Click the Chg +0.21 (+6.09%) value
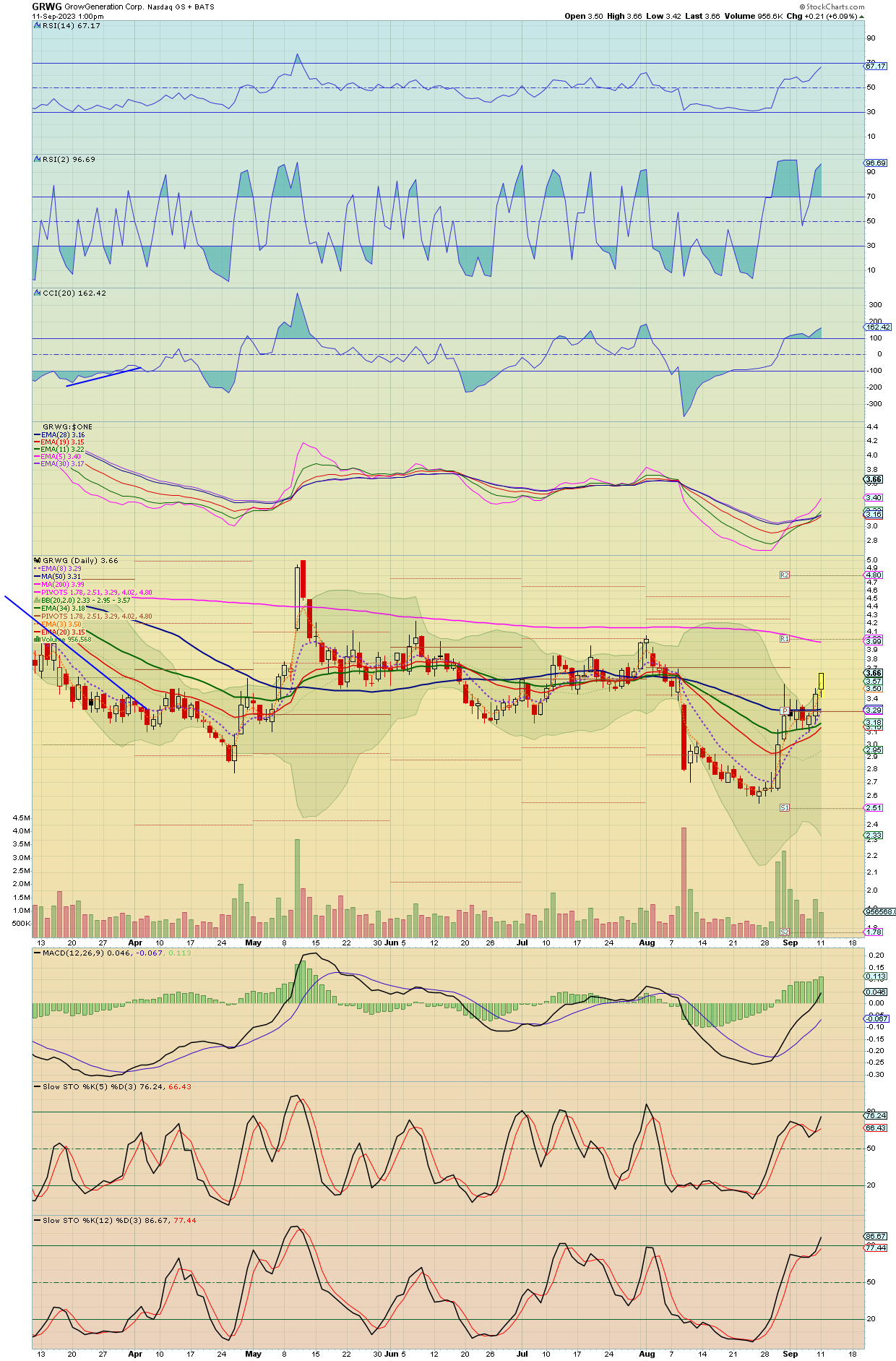 [822, 16]
